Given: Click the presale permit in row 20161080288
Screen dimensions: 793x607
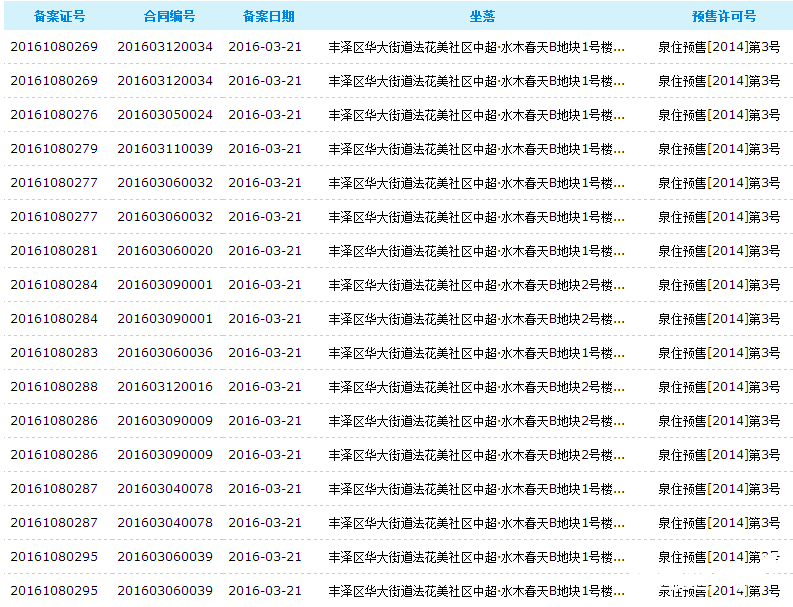Looking at the screenshot, I should coord(719,387).
